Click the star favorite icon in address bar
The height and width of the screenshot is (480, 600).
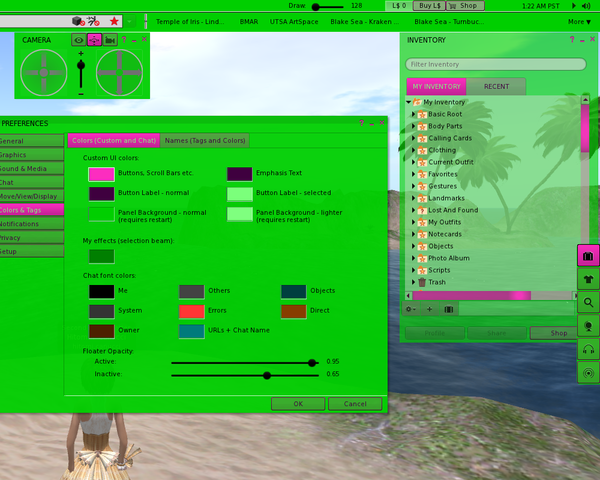(x=114, y=21)
